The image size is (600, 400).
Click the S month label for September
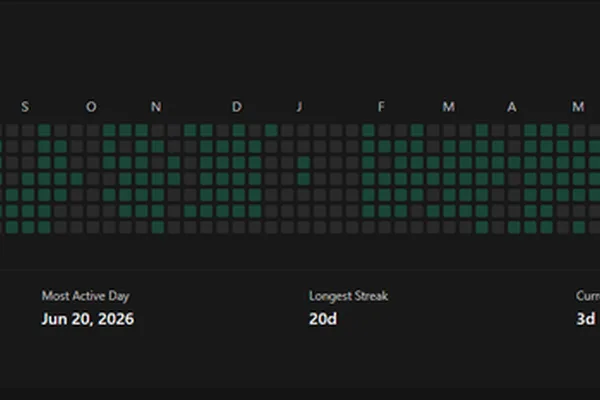[x=25, y=106]
